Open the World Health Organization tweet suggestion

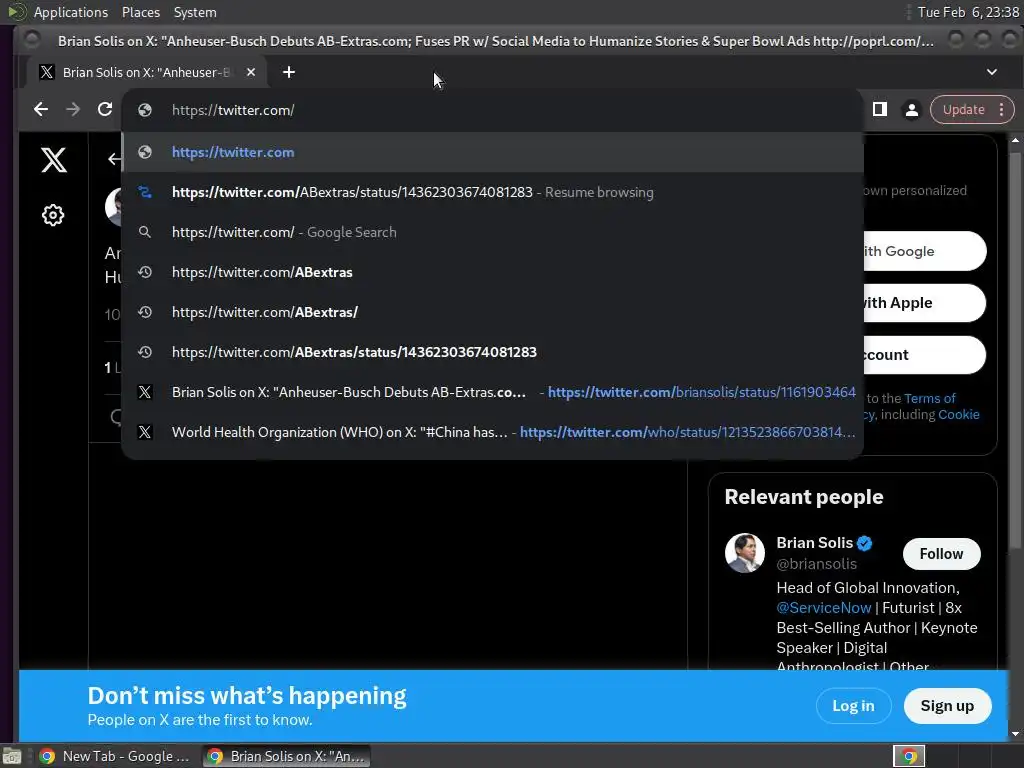[x=493, y=432]
